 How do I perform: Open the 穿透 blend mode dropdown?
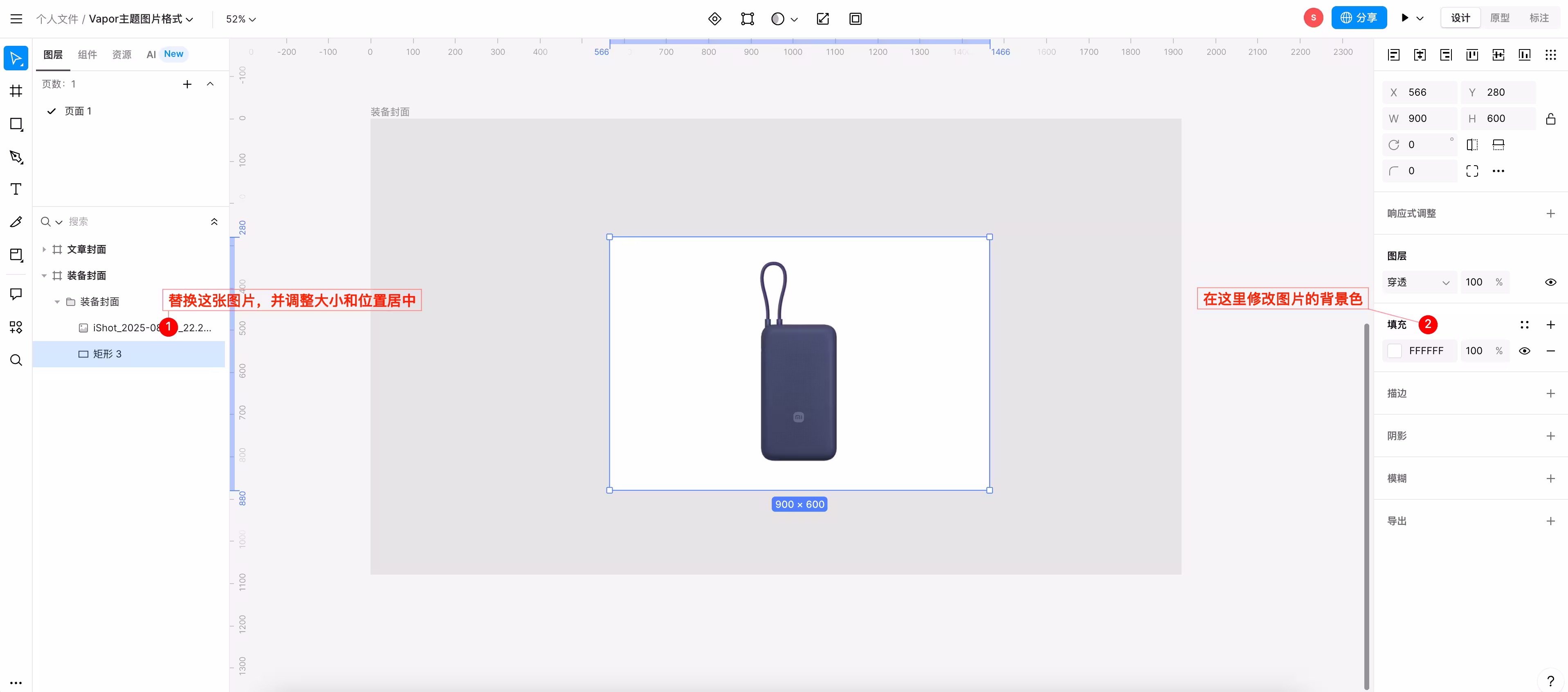click(x=1418, y=282)
